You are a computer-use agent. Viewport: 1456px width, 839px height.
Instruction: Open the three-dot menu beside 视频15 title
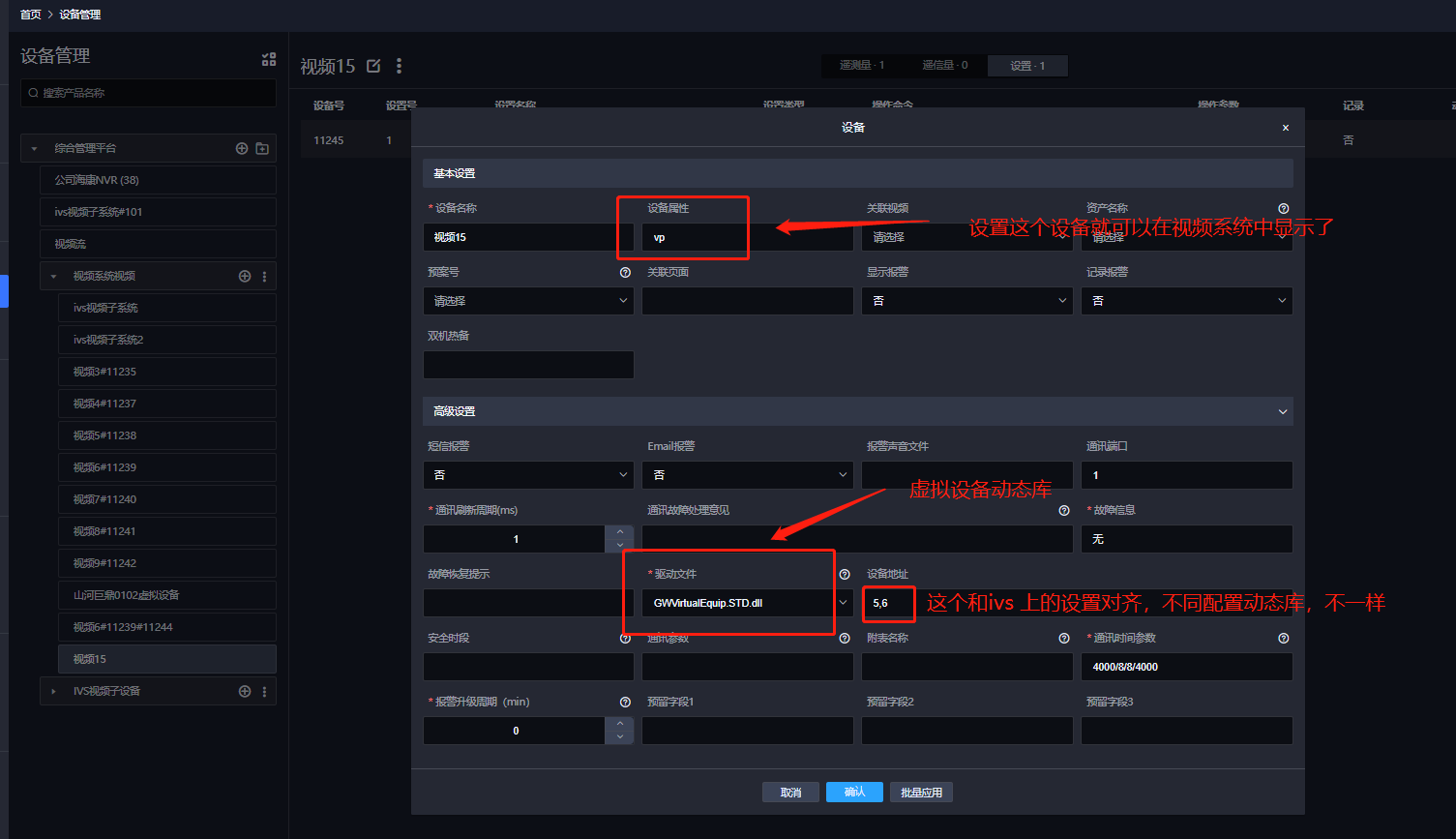click(399, 66)
